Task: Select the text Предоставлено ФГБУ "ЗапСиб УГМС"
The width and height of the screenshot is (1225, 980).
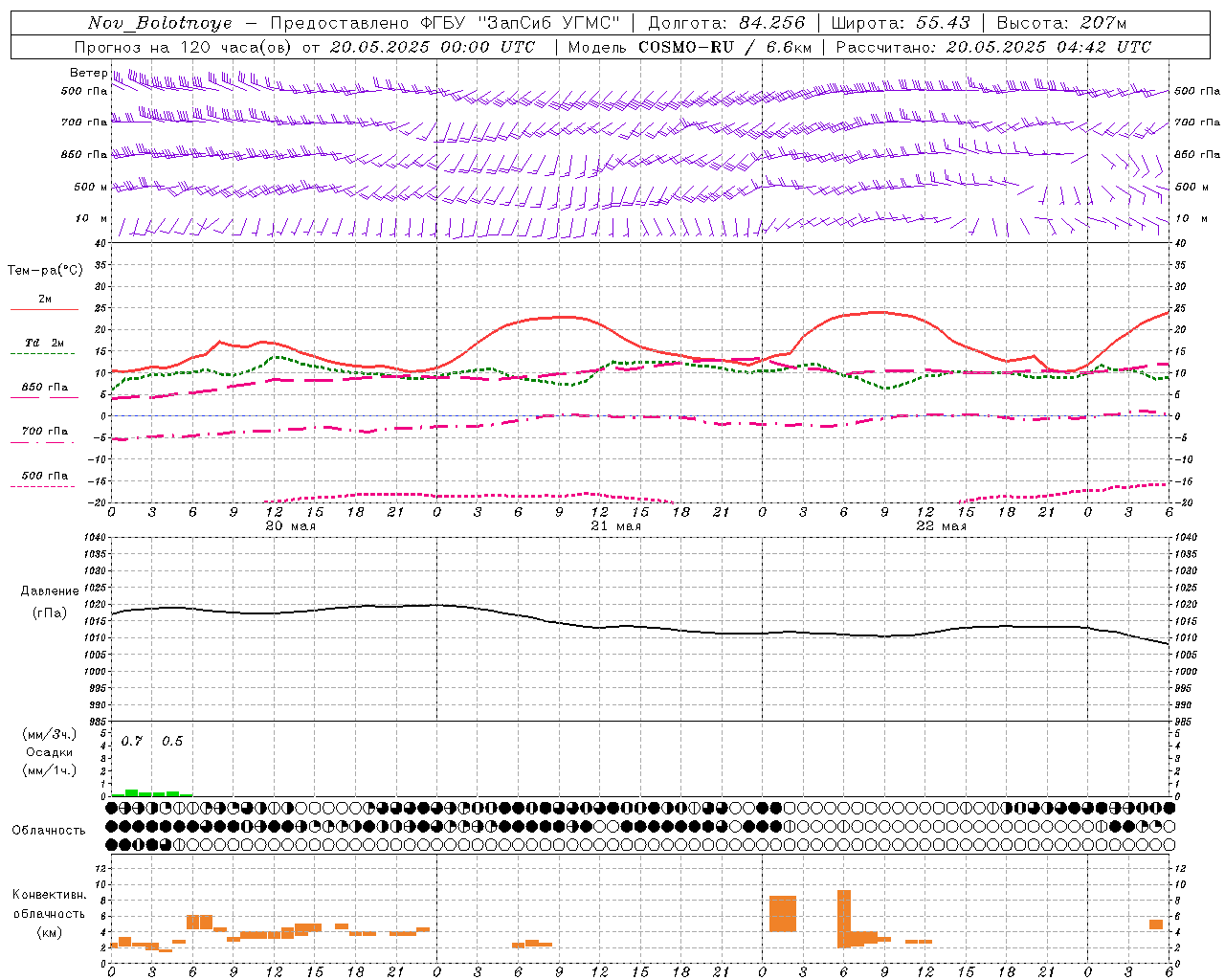Action: tap(445, 23)
